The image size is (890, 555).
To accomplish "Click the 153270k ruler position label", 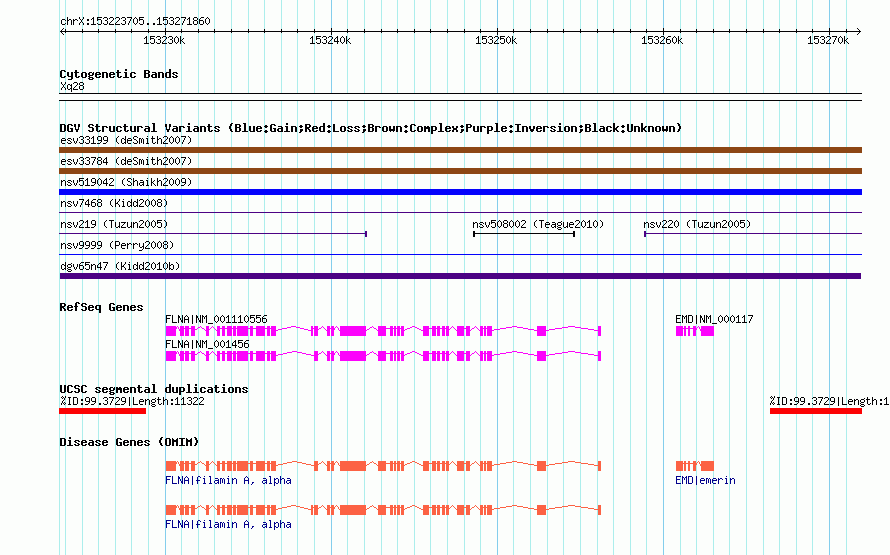I will coord(828,40).
